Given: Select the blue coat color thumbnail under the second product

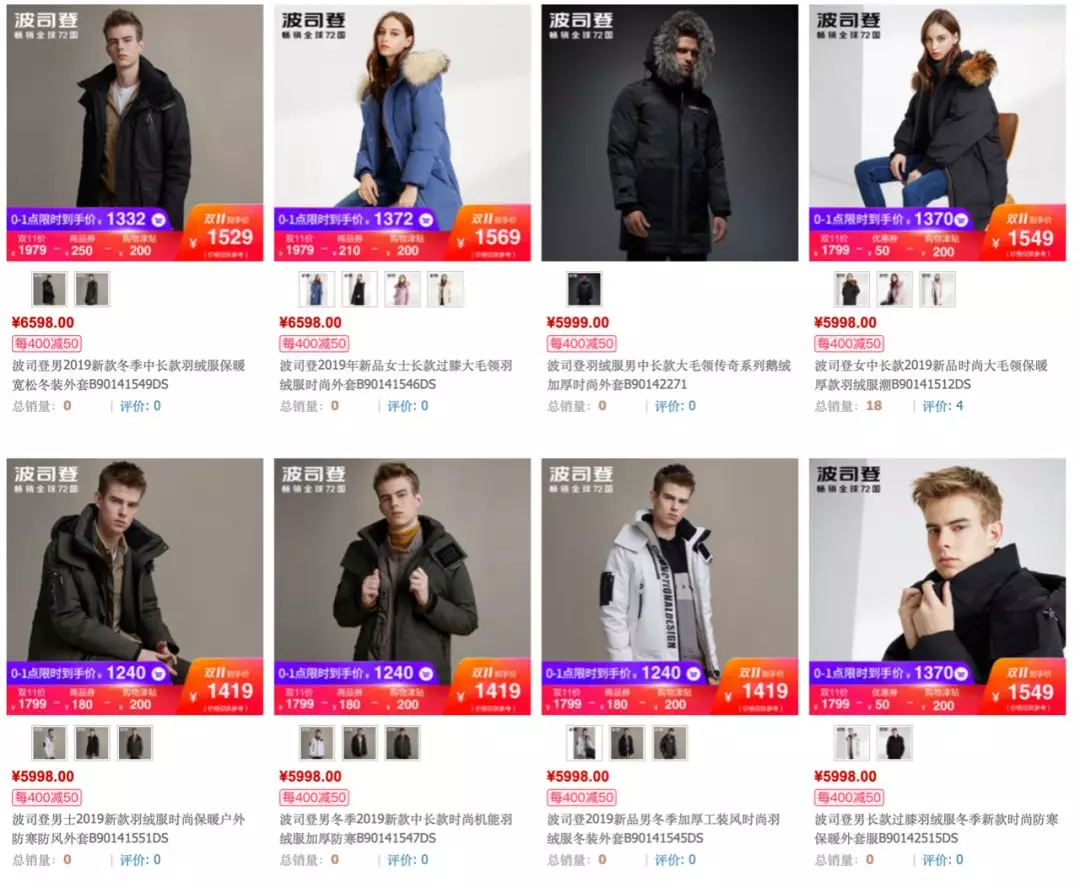Looking at the screenshot, I should tap(317, 289).
